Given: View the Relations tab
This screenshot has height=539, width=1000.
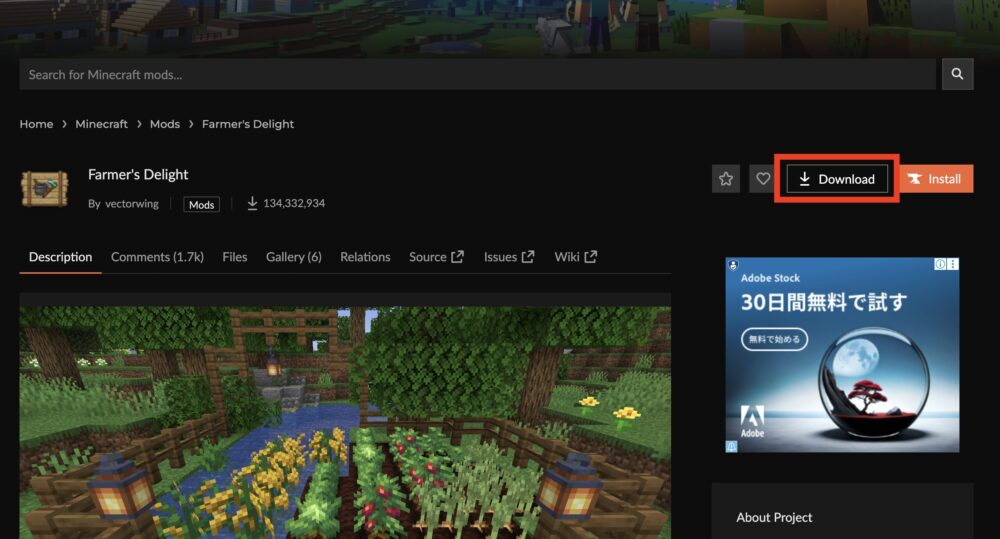Looking at the screenshot, I should click(365, 256).
